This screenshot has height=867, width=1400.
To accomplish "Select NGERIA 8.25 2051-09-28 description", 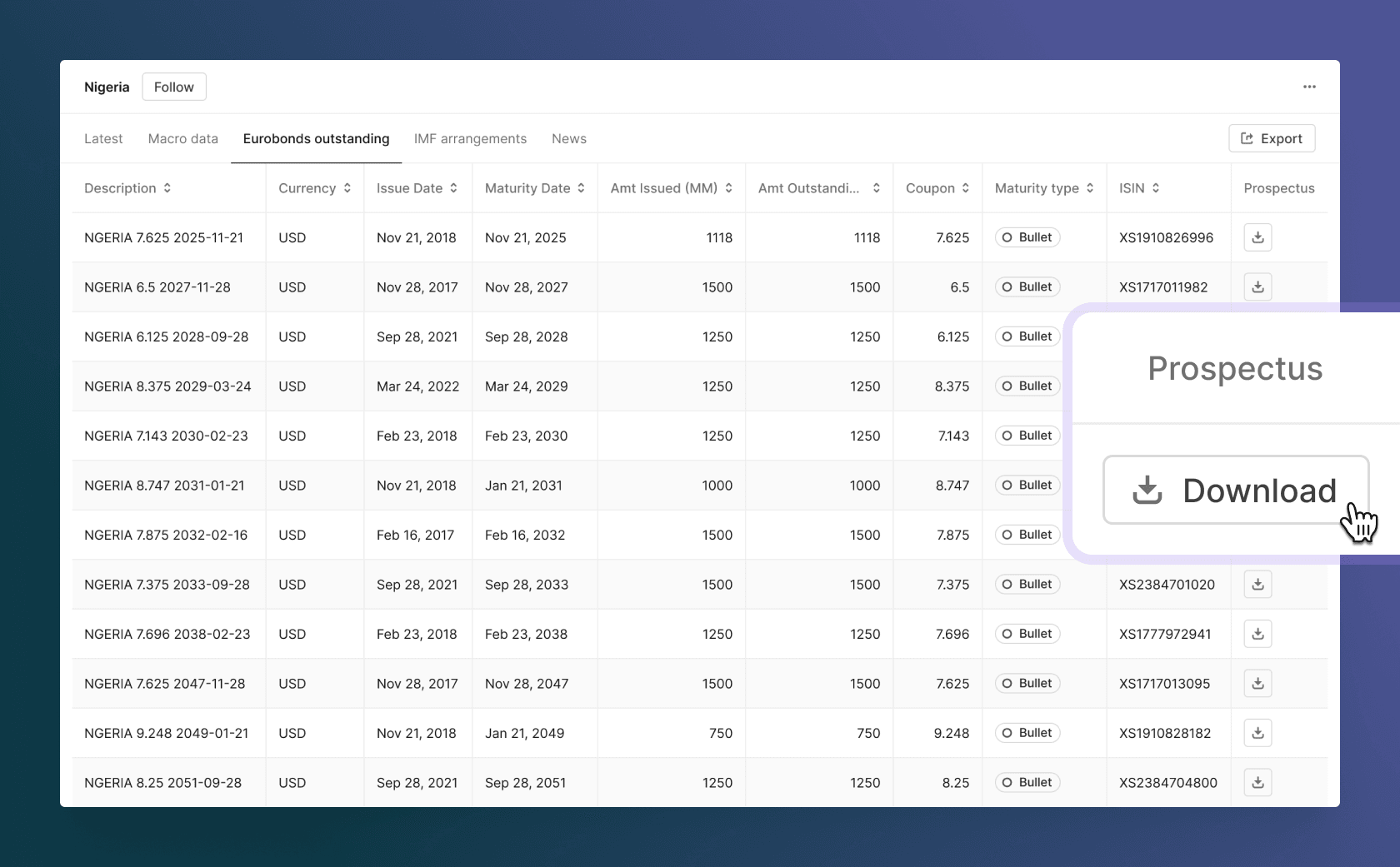I will 162,782.
